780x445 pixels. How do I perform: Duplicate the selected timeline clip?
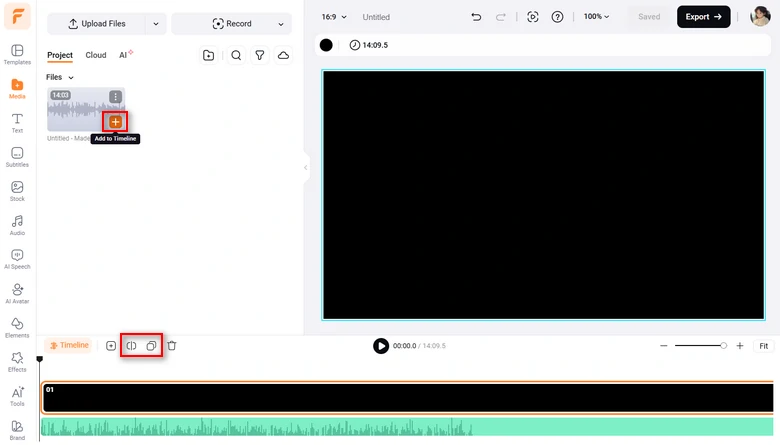[x=151, y=346]
